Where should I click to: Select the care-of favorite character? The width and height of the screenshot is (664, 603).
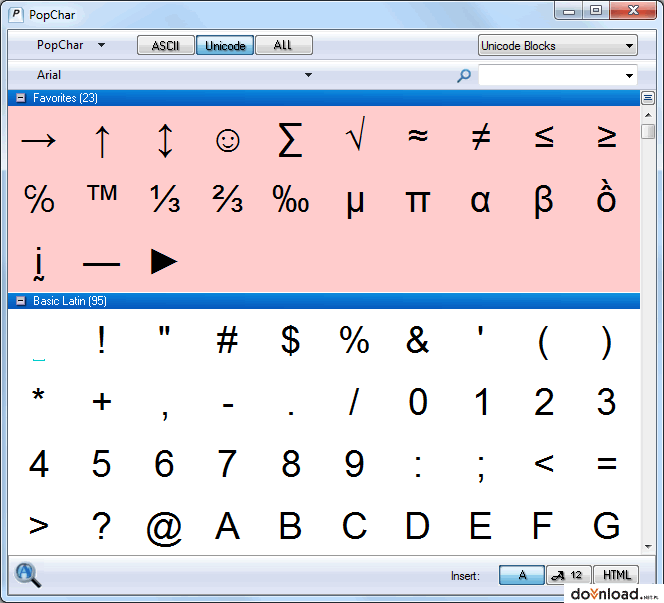pos(39,198)
